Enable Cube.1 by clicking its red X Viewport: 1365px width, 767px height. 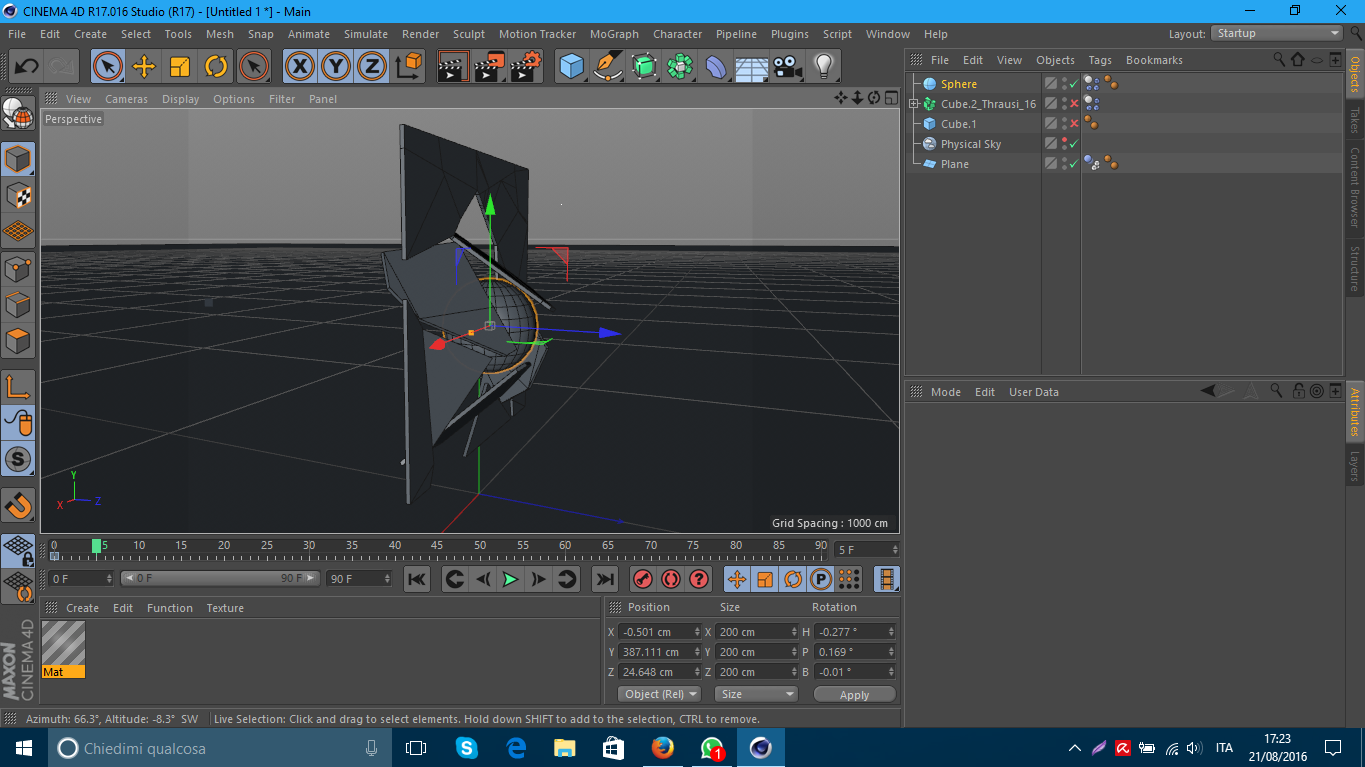1074,124
